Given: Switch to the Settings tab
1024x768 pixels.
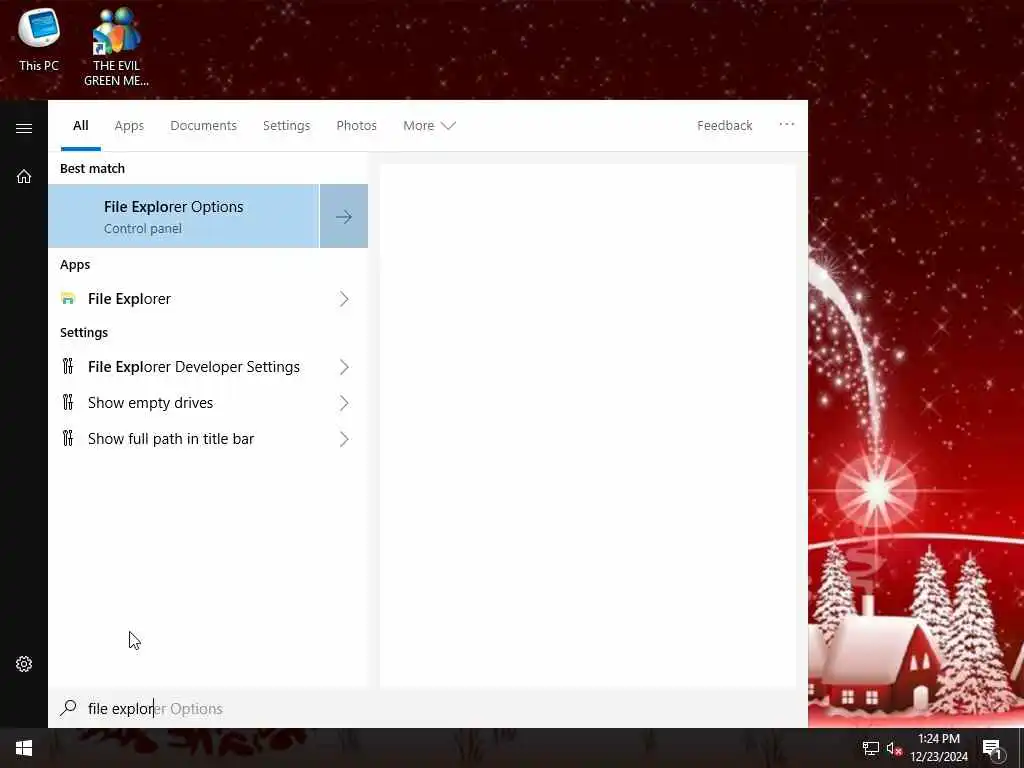Looking at the screenshot, I should pyautogui.click(x=287, y=125).
